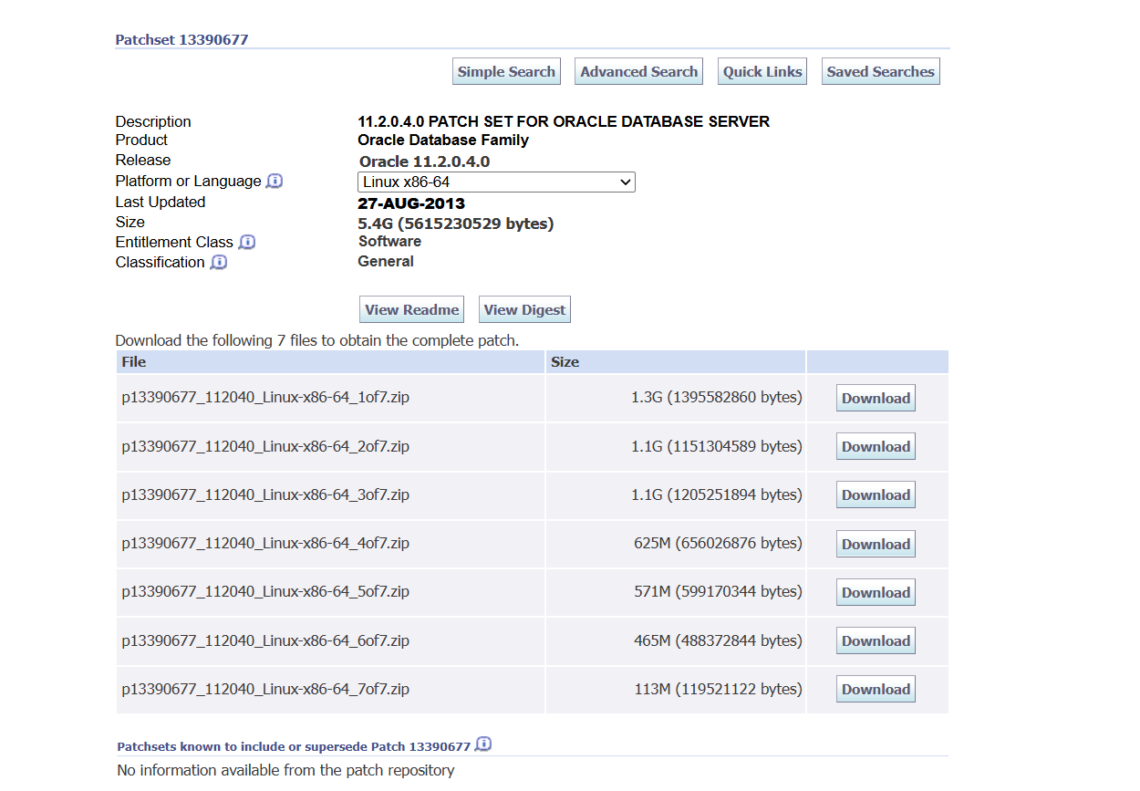Click filename p13390677_112040_Linux-x86-64_6of7.zip
This screenshot has width=1140, height=791.
pos(265,641)
